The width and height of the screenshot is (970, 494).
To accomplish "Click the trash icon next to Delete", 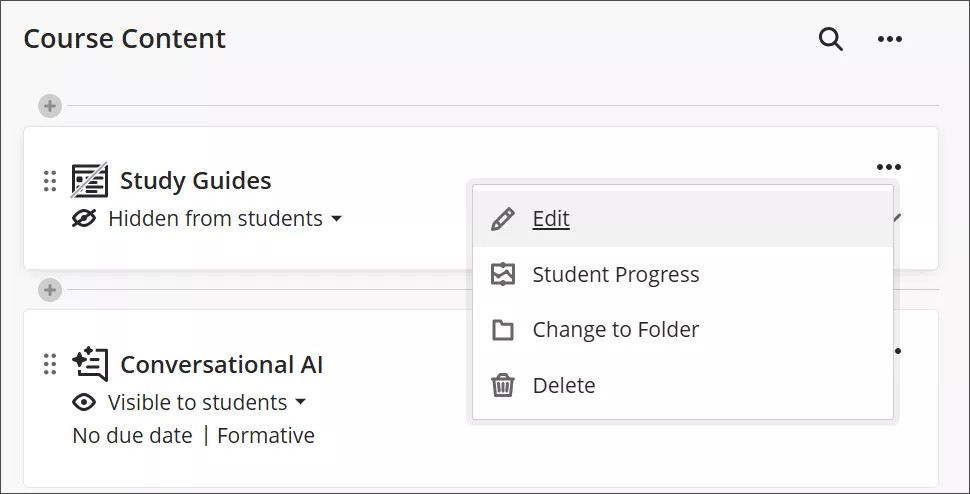I will point(503,385).
